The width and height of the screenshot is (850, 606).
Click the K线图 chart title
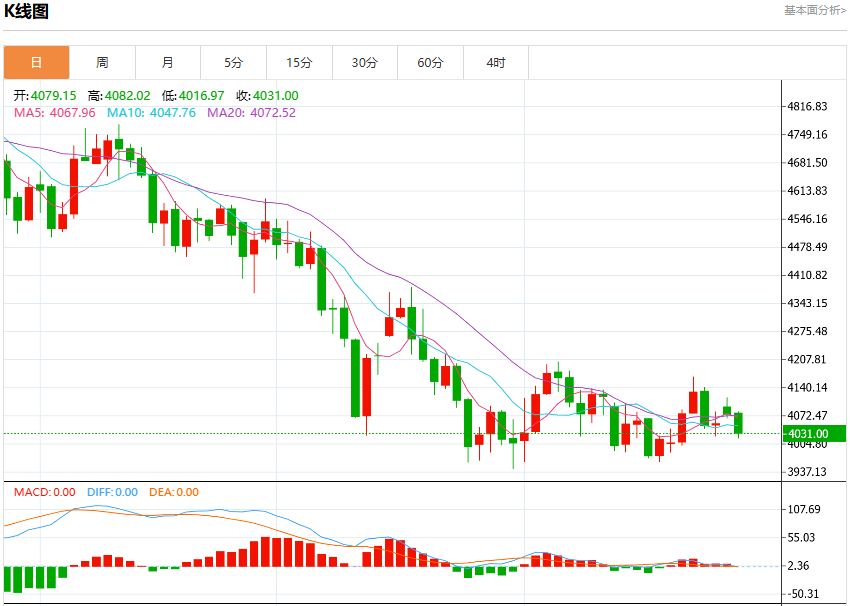coord(26,11)
